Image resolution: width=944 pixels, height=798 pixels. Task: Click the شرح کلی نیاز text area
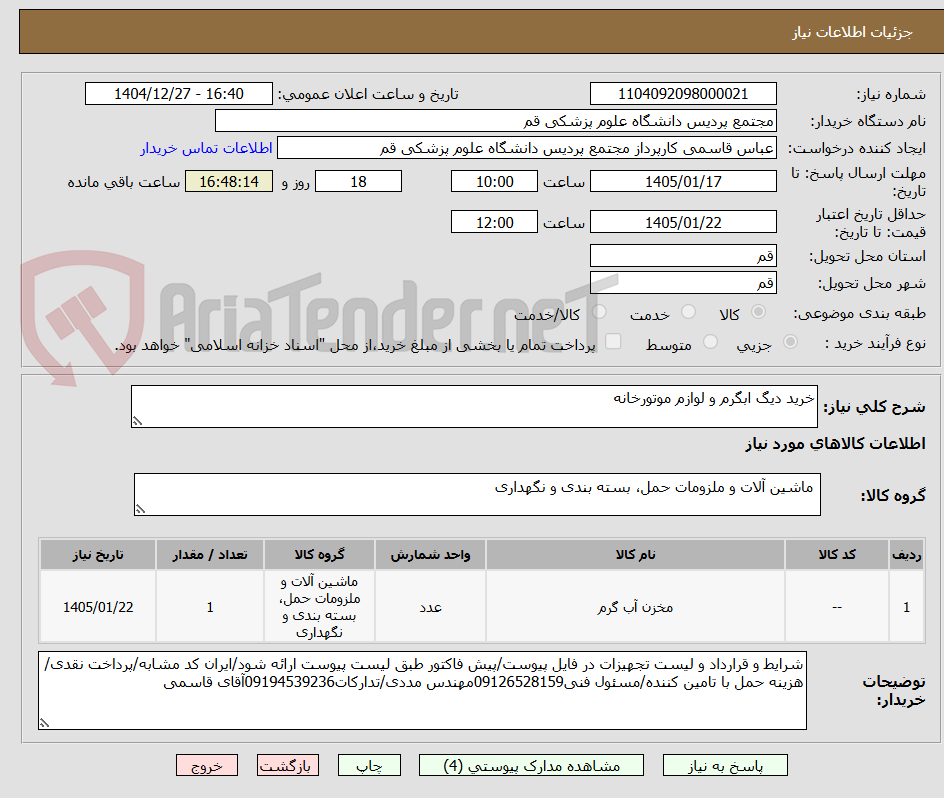coord(474,407)
